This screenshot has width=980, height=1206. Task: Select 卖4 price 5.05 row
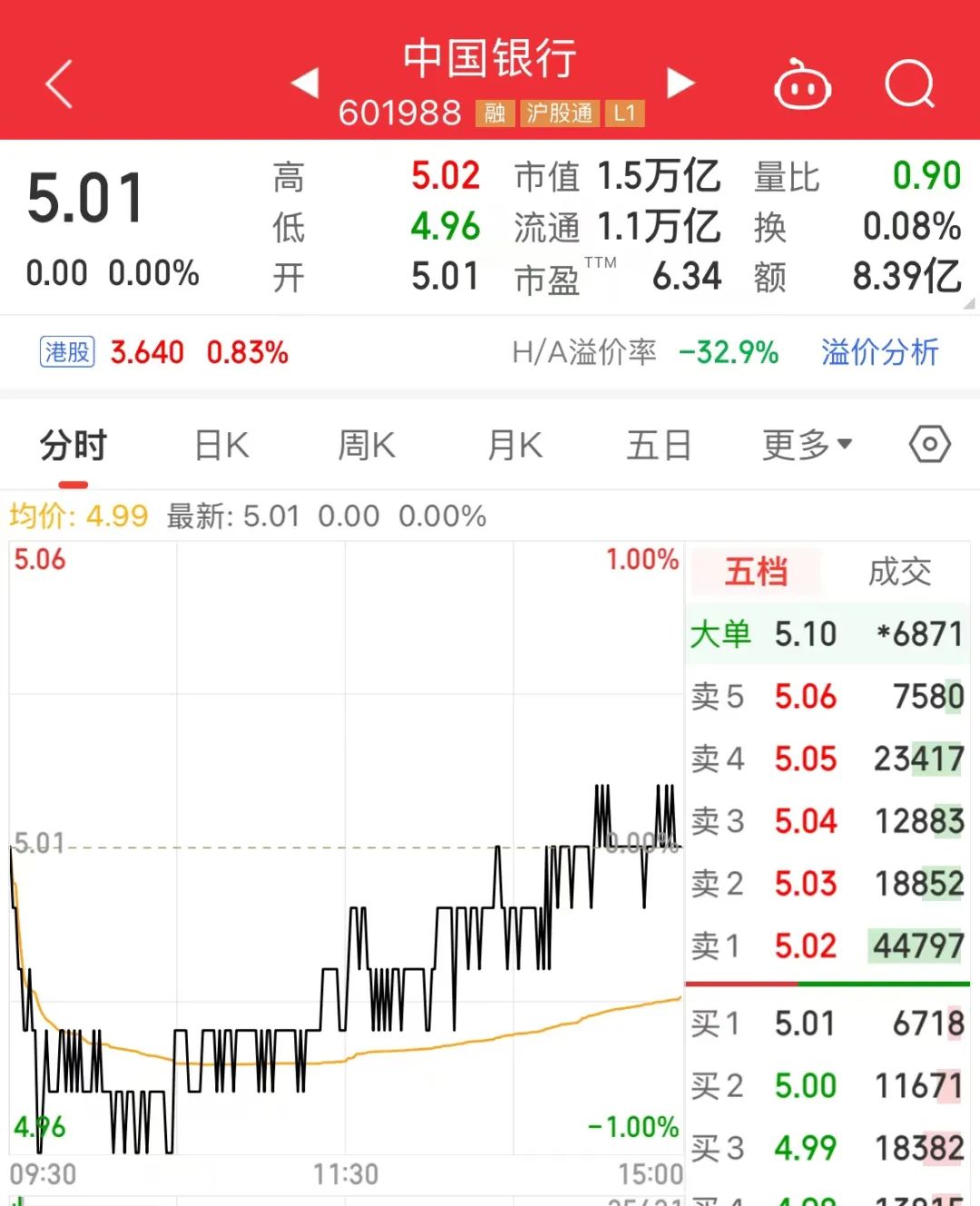[x=828, y=759]
